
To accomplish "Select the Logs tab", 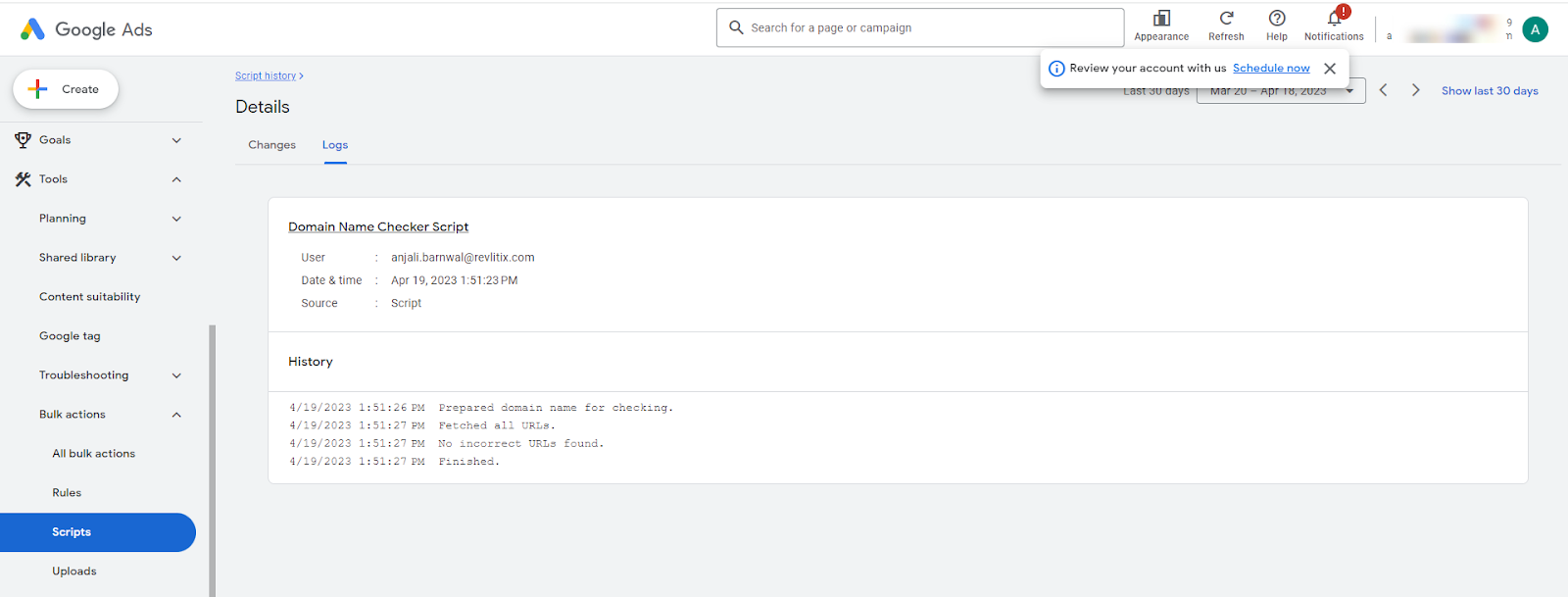I will tap(335, 145).
